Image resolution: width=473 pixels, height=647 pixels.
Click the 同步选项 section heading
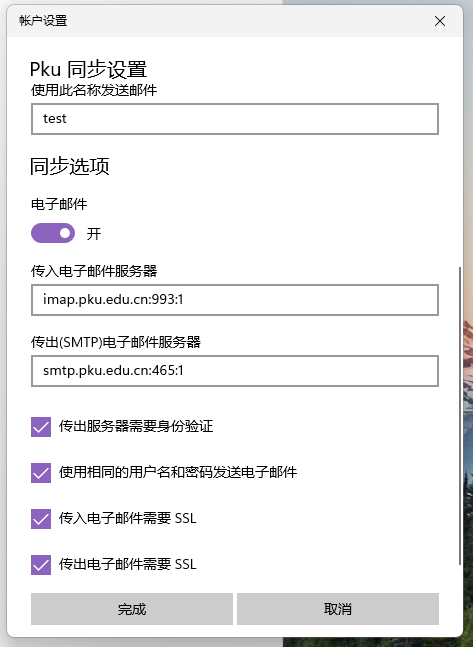70,166
